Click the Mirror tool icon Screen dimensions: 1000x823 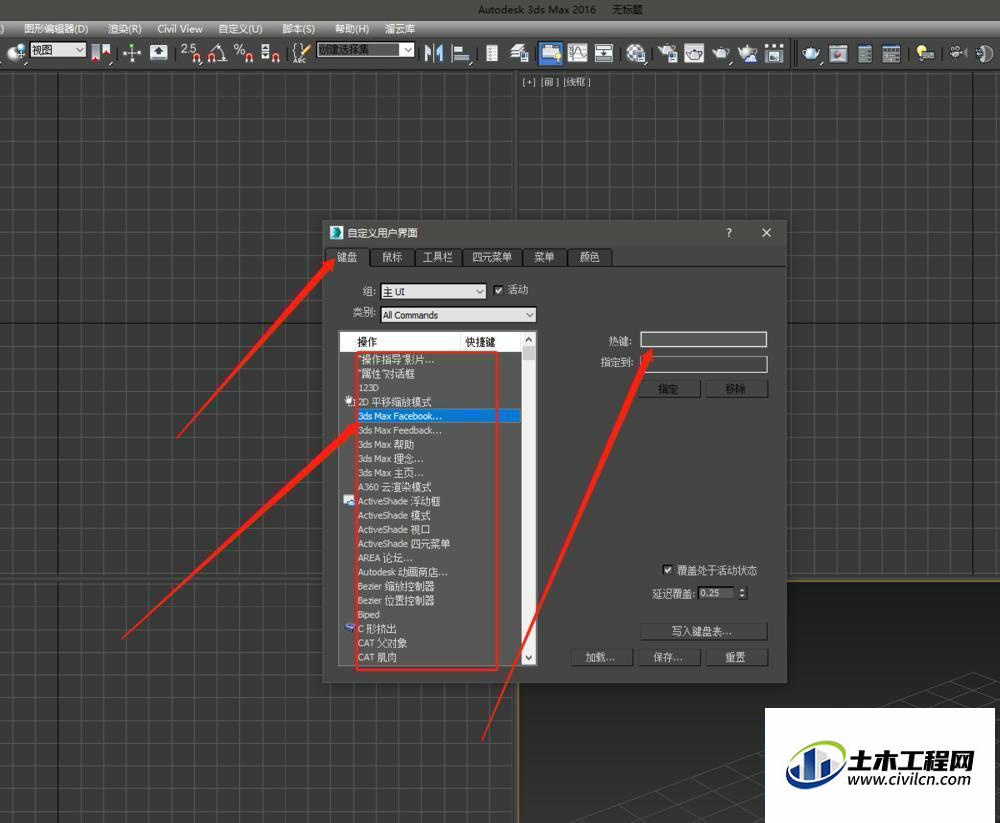(434, 52)
